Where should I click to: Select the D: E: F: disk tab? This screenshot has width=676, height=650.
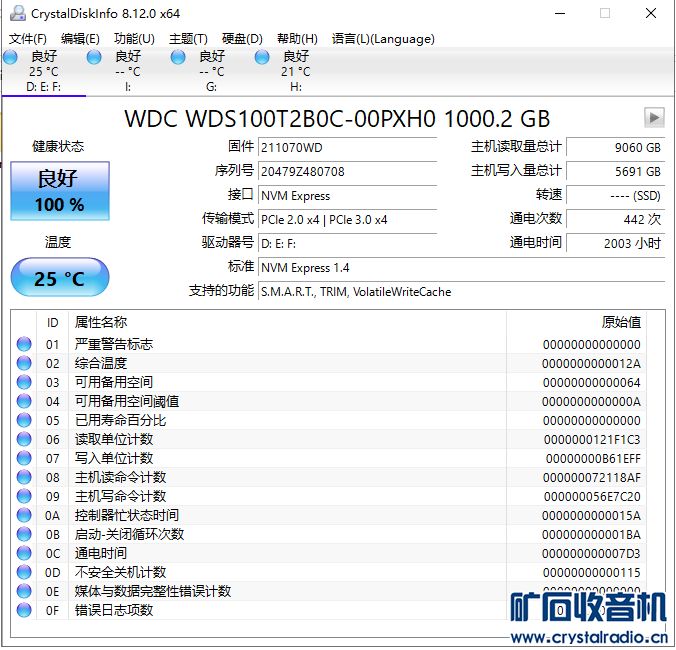pos(43,72)
